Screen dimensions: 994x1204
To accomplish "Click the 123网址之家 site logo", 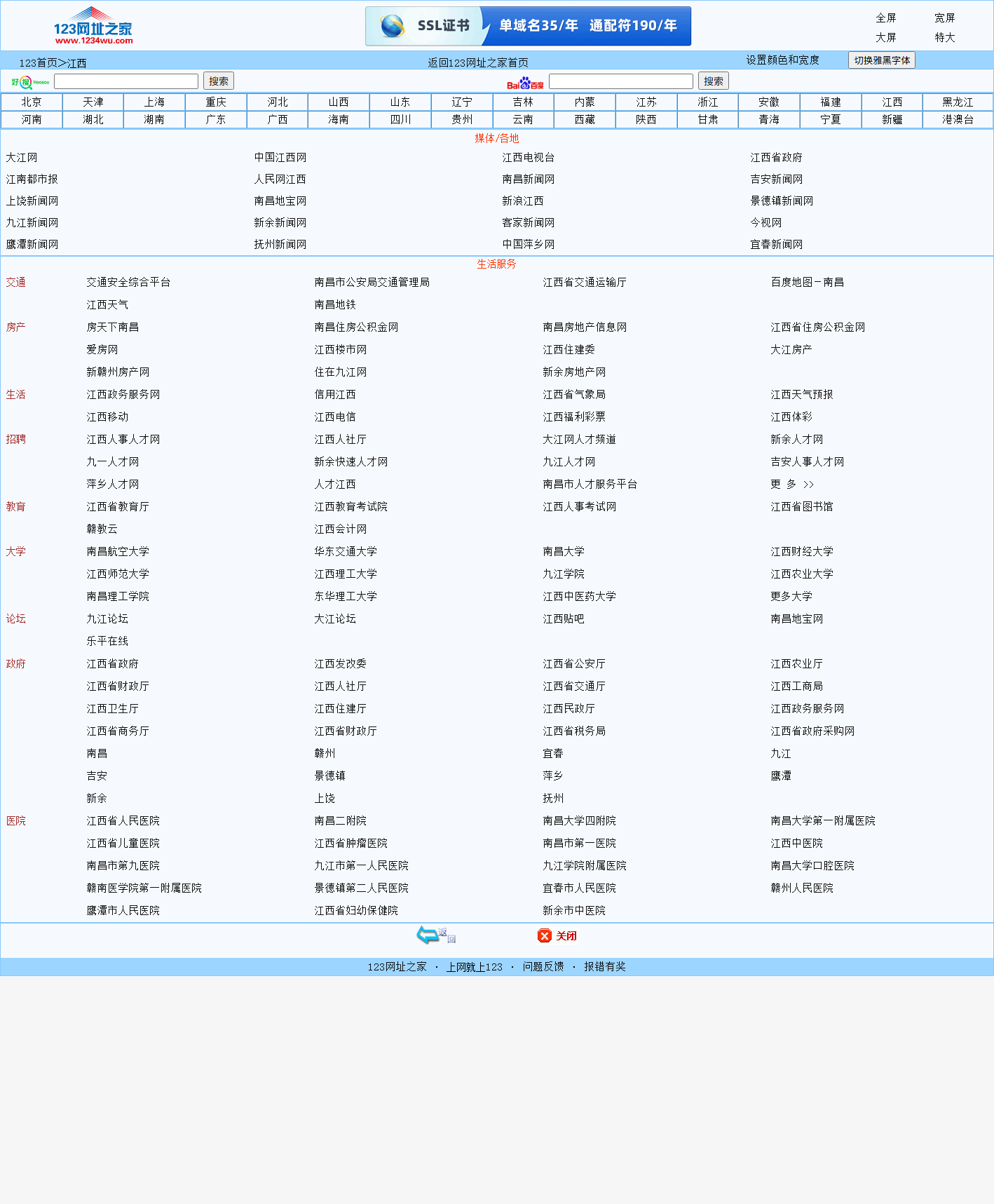I will pyautogui.click(x=93, y=26).
